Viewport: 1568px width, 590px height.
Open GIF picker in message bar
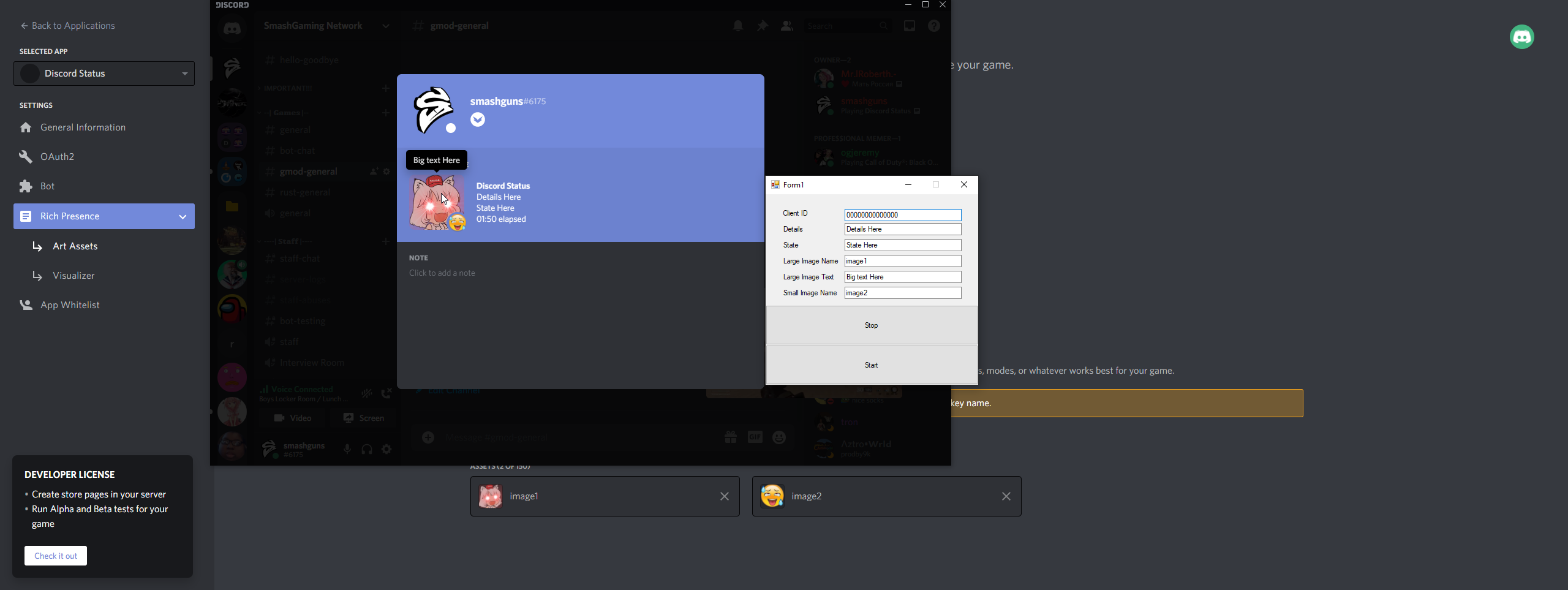tap(755, 437)
